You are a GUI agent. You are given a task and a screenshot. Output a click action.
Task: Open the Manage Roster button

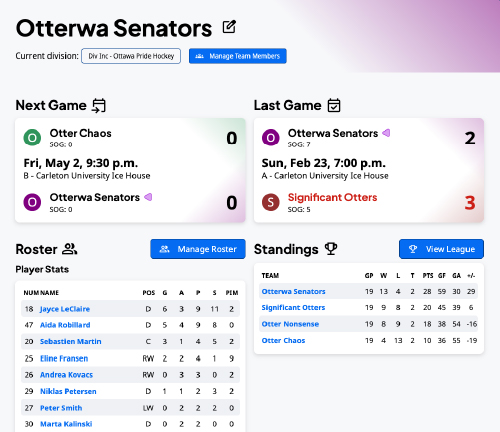pos(198,249)
